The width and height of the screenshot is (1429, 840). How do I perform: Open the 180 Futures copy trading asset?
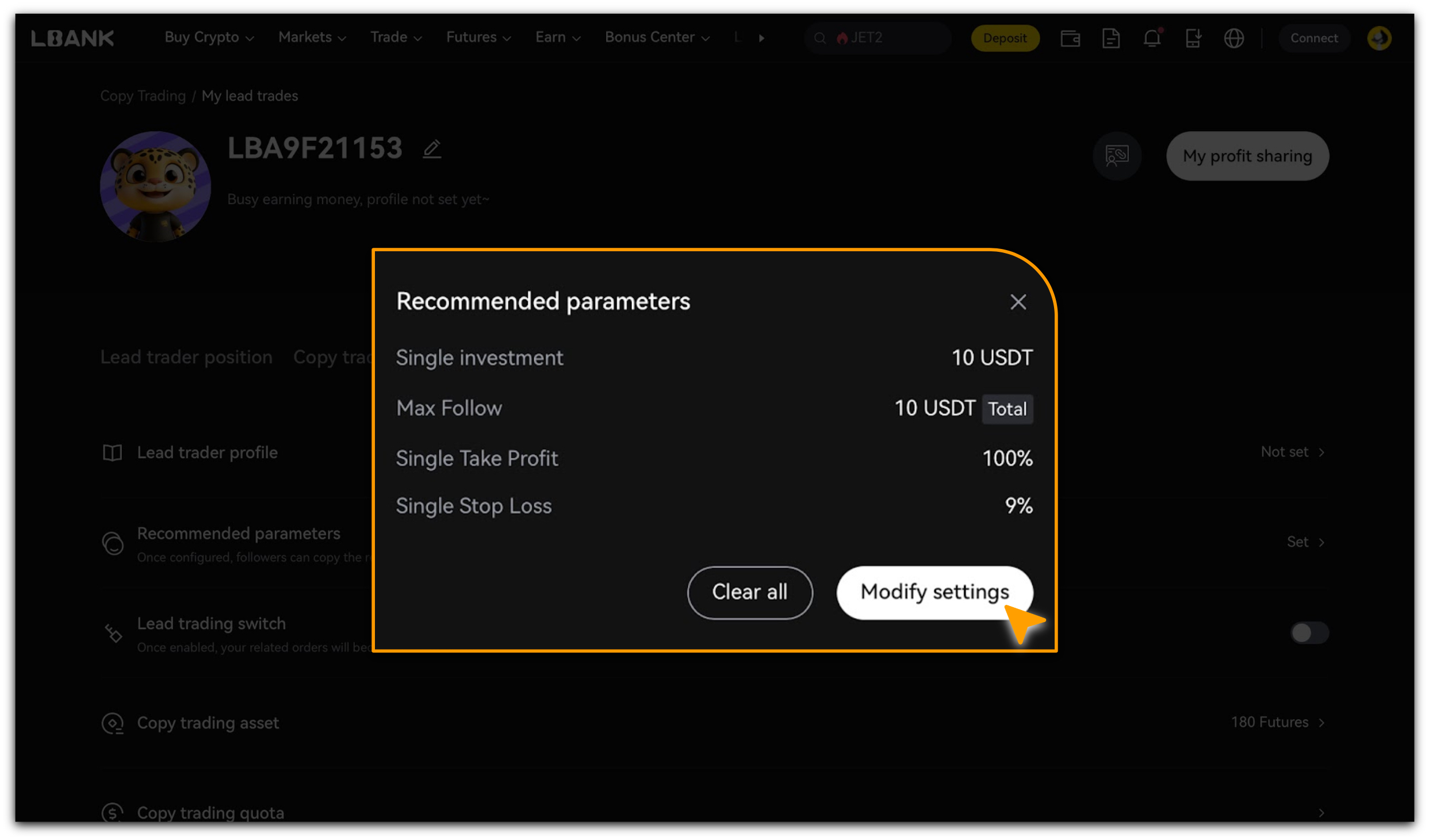(x=1278, y=722)
